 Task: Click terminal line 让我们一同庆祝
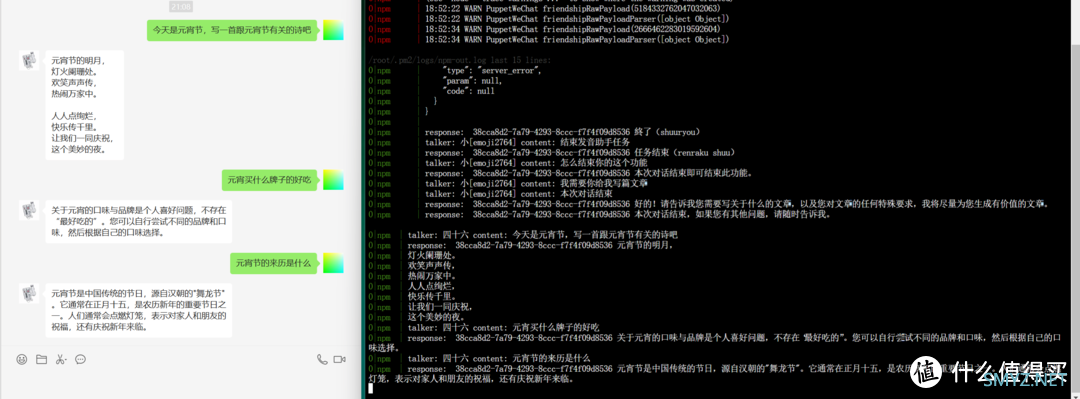[439, 307]
